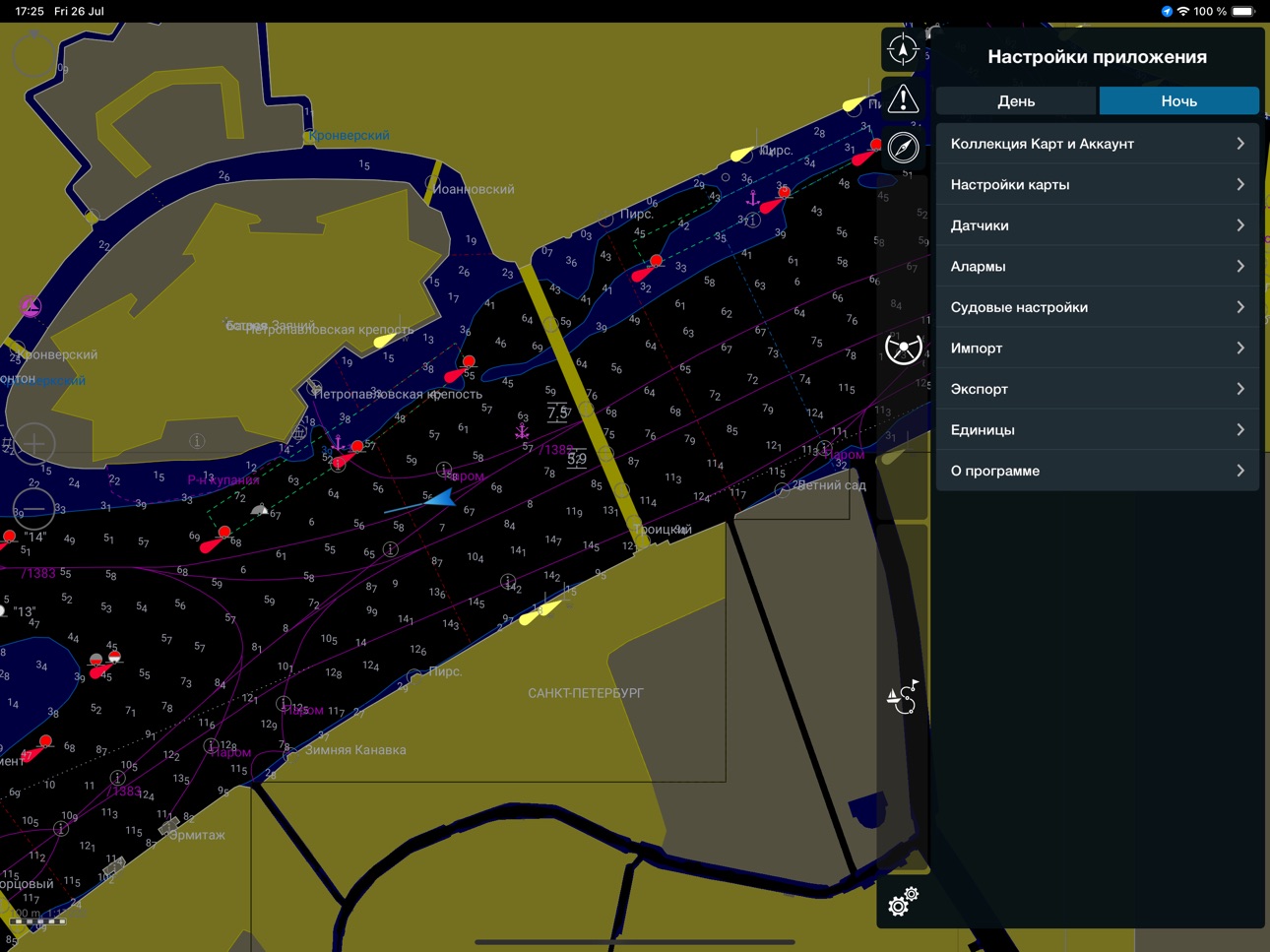Screen dimensions: 1270x952
Task: Expand Экспорт using its chevron arrow
Action: point(1240,389)
